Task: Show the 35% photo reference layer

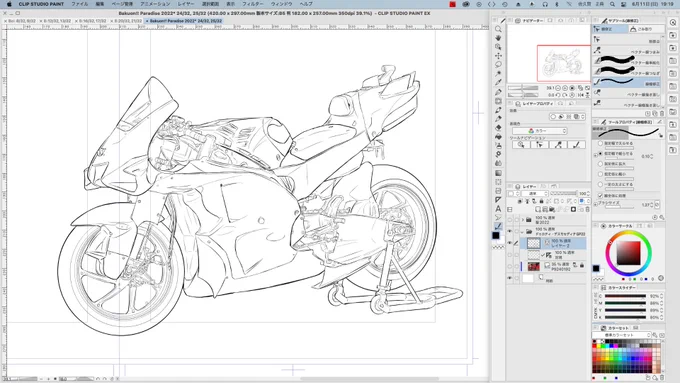Action: pyautogui.click(x=510, y=265)
